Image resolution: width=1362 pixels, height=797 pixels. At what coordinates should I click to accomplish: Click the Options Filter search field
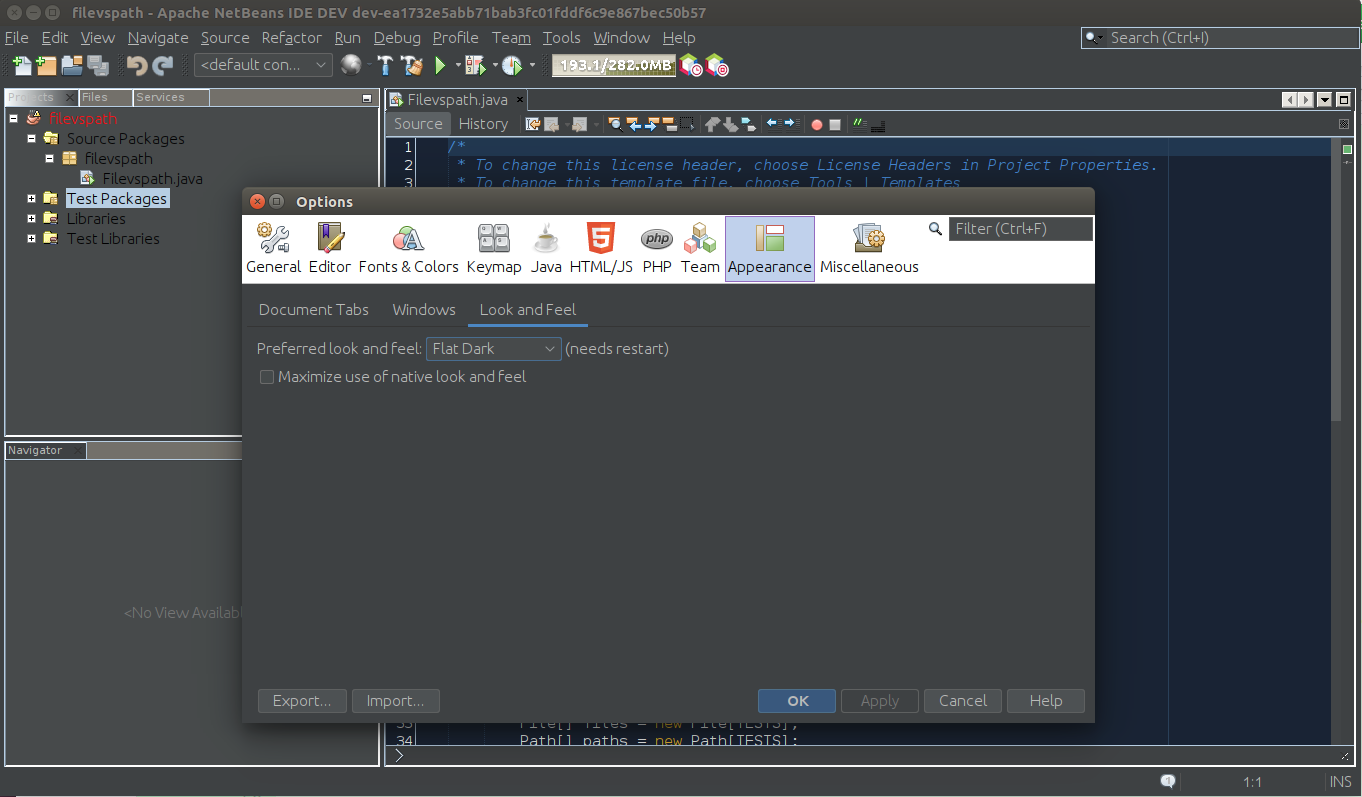pyautogui.click(x=1020, y=229)
